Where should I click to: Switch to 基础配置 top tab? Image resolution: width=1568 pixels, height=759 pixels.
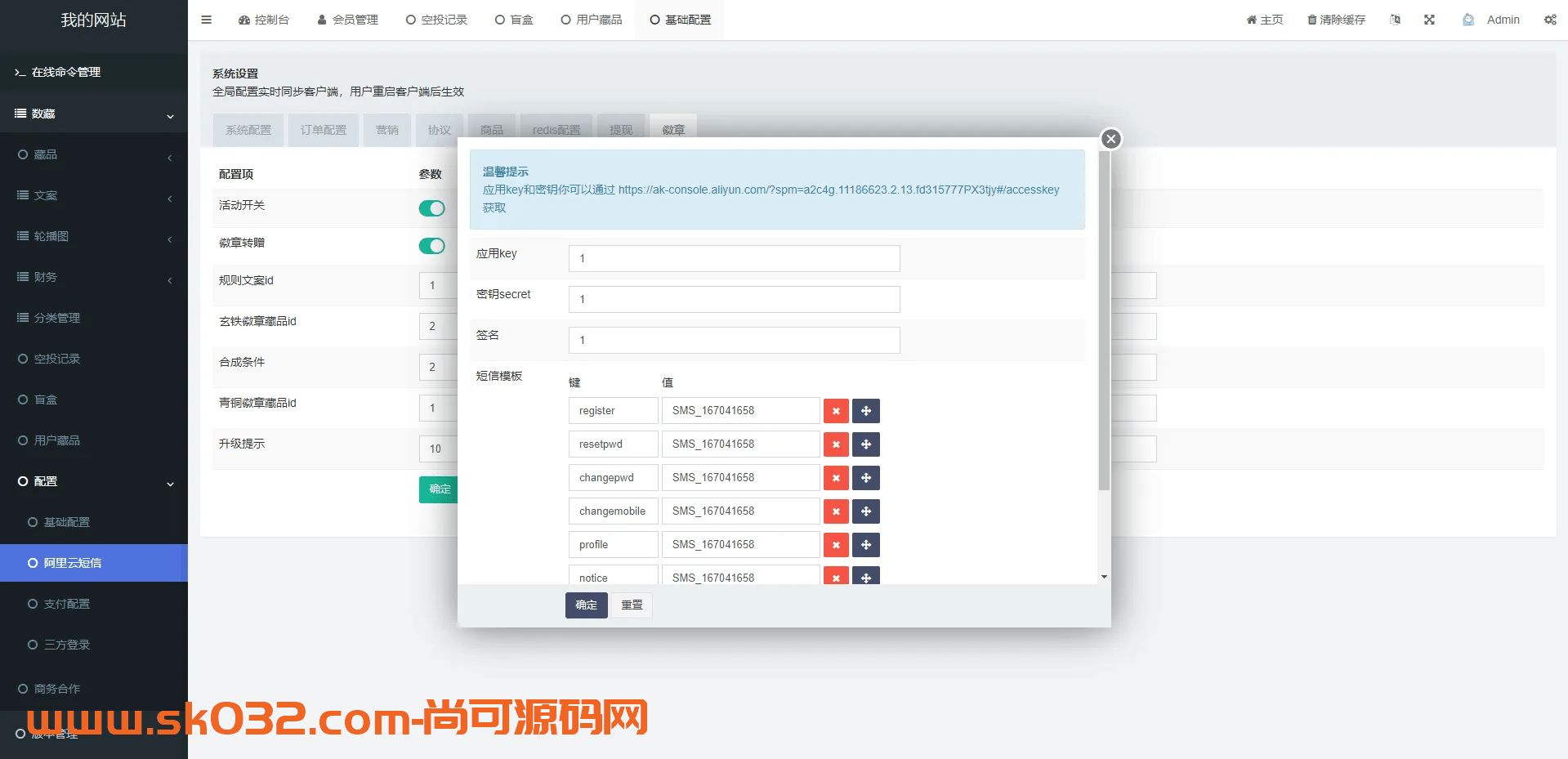click(681, 20)
